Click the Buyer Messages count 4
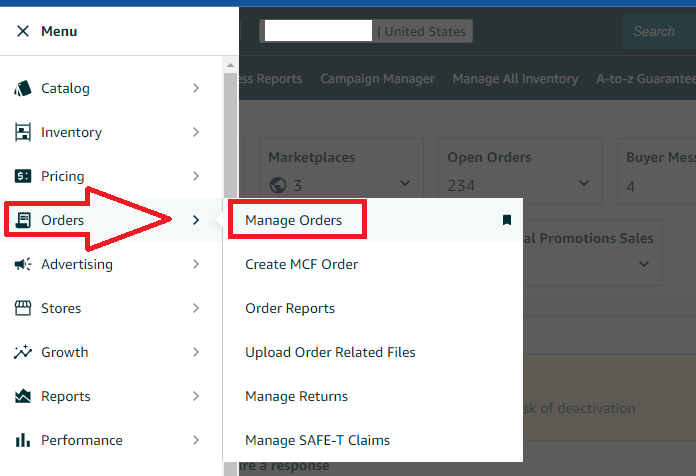Screen dimensions: 696x476 tap(630, 186)
